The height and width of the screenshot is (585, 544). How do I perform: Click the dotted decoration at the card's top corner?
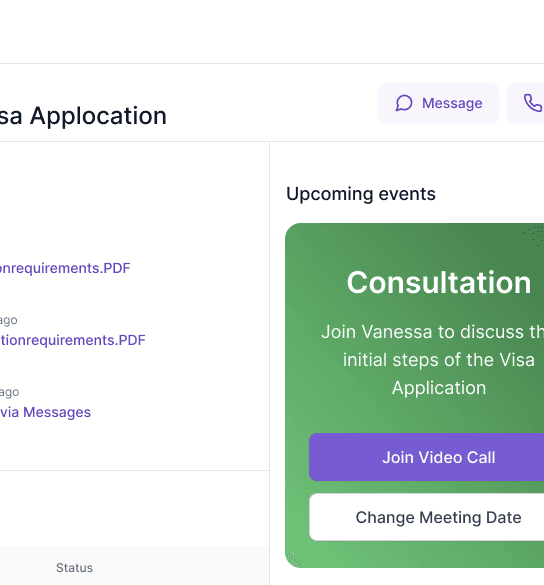[x=534, y=235]
